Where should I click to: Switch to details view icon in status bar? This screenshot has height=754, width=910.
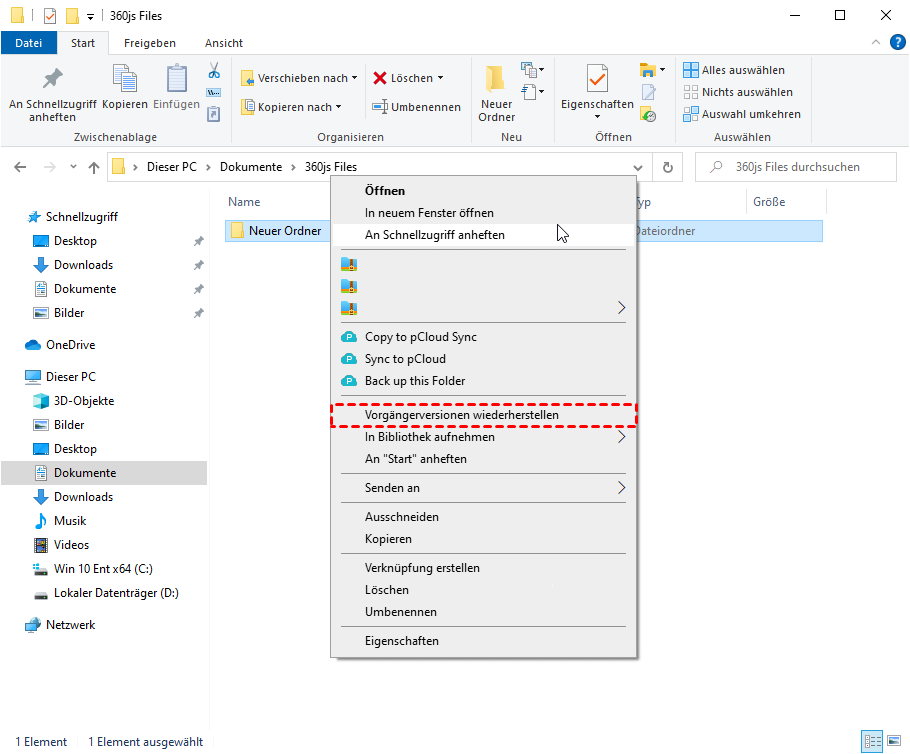pyautogui.click(x=872, y=741)
